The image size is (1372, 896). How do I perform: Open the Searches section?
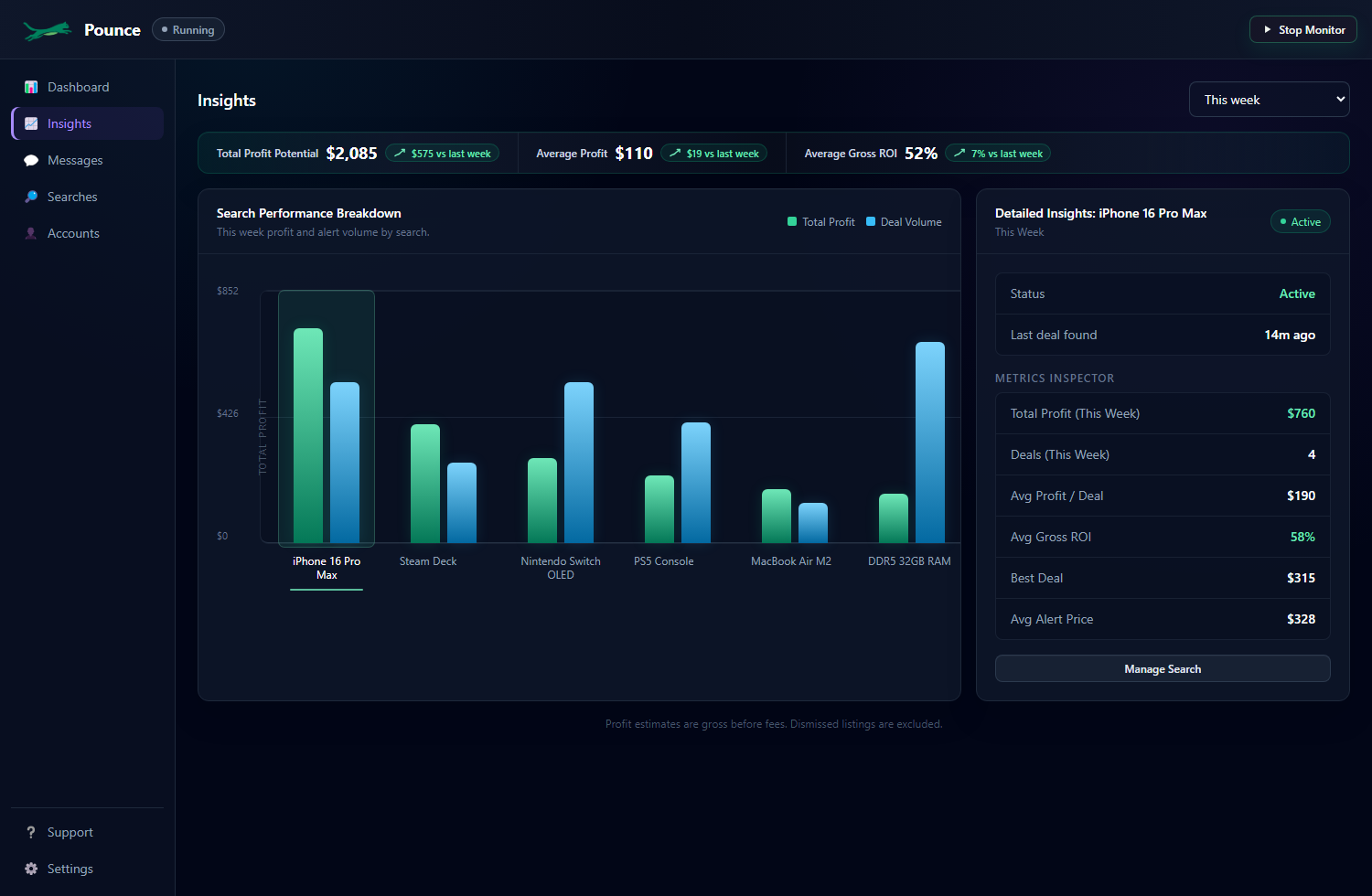(88, 197)
